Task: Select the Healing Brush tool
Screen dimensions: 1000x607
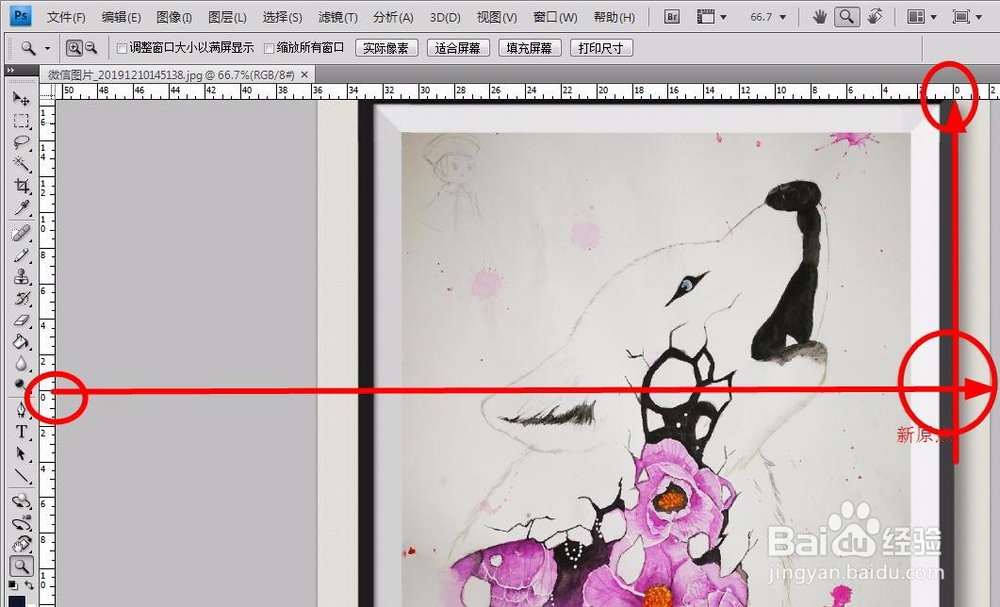Action: pyautogui.click(x=21, y=233)
